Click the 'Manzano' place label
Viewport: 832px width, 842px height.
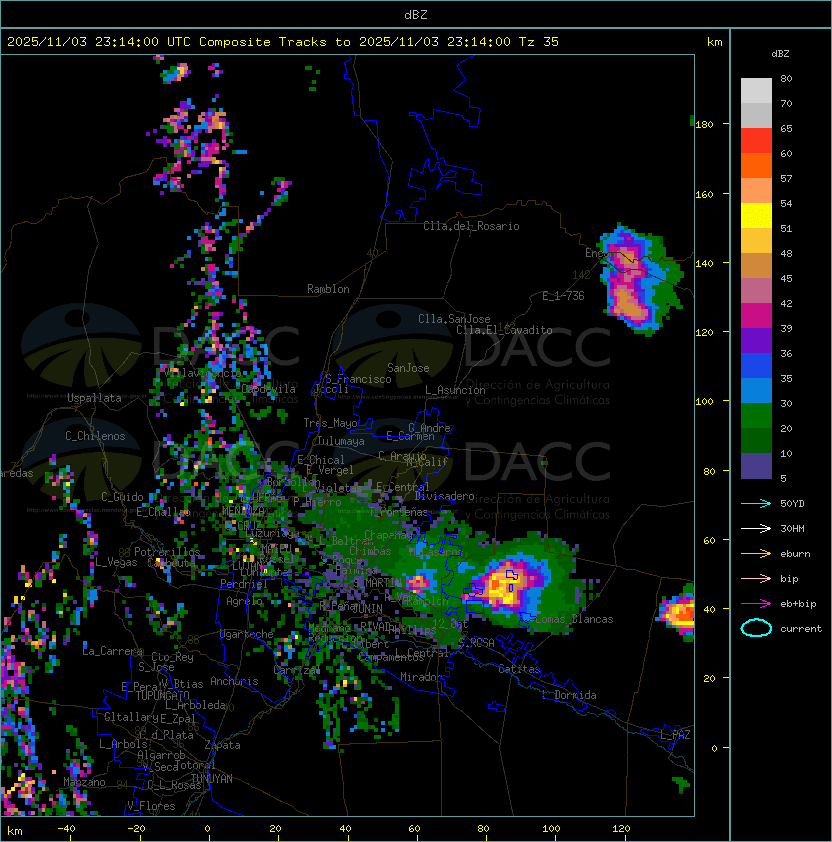(x=84, y=782)
